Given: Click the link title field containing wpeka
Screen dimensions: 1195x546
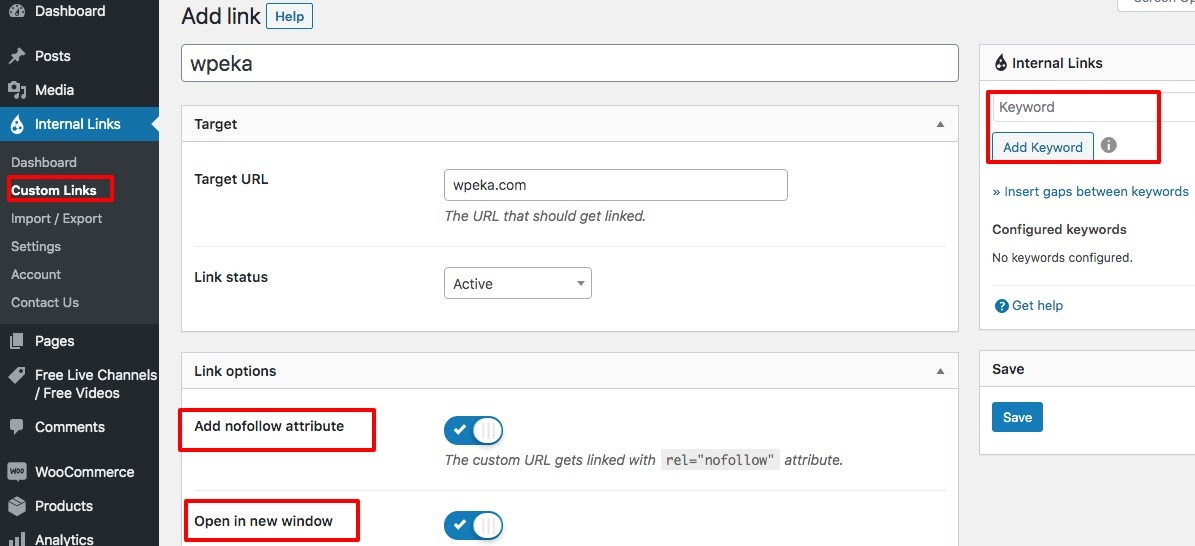Looking at the screenshot, I should click(569, 63).
